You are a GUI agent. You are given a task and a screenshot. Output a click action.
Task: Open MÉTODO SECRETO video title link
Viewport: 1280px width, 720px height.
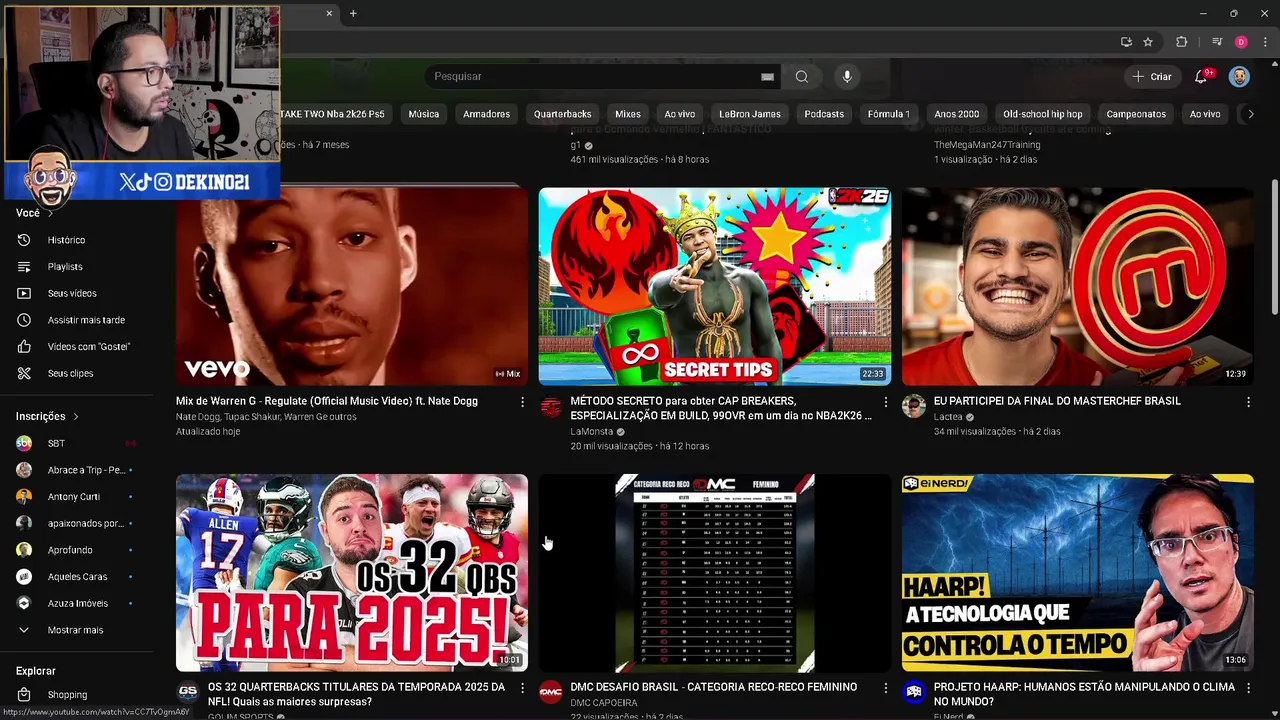point(720,408)
